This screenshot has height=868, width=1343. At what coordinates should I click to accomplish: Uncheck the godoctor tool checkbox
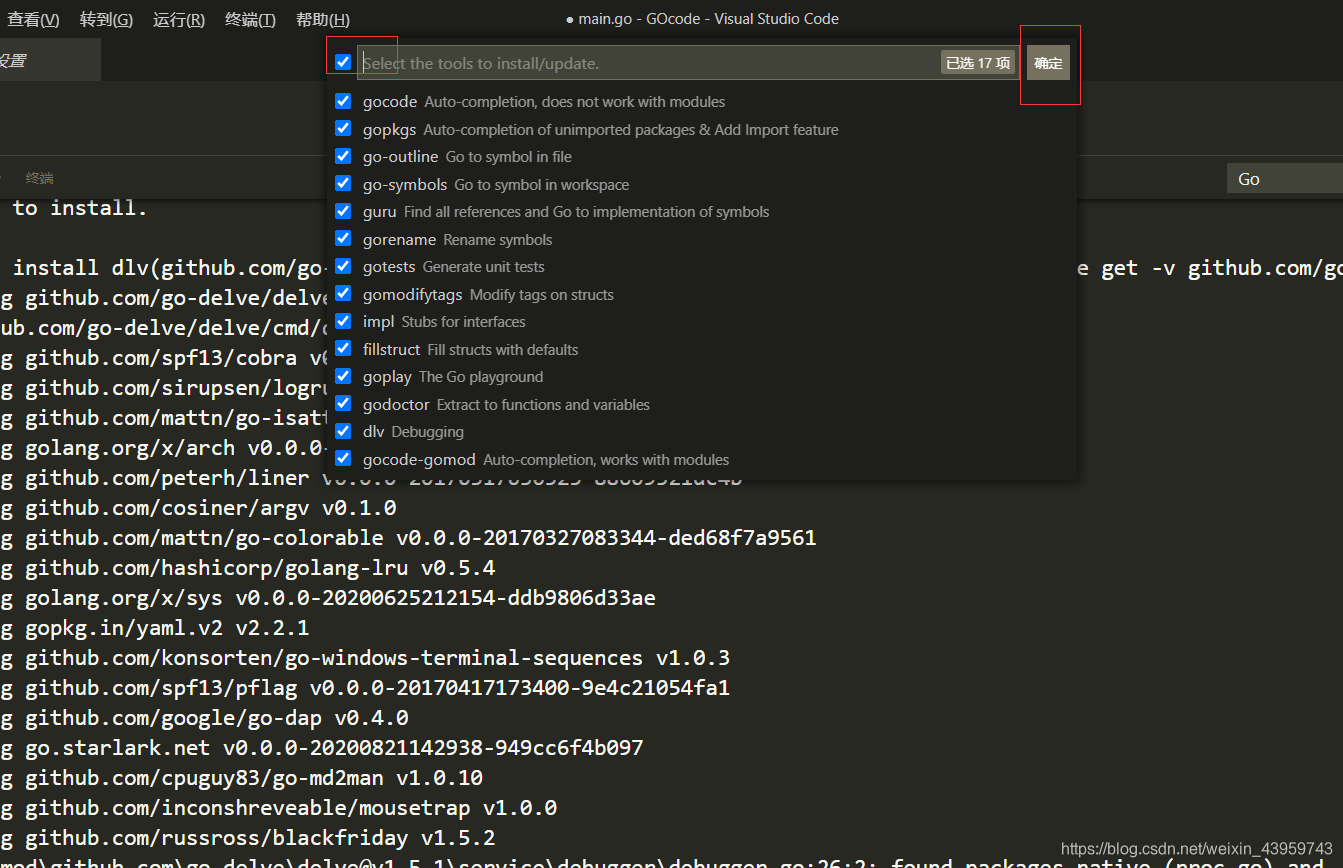point(343,404)
